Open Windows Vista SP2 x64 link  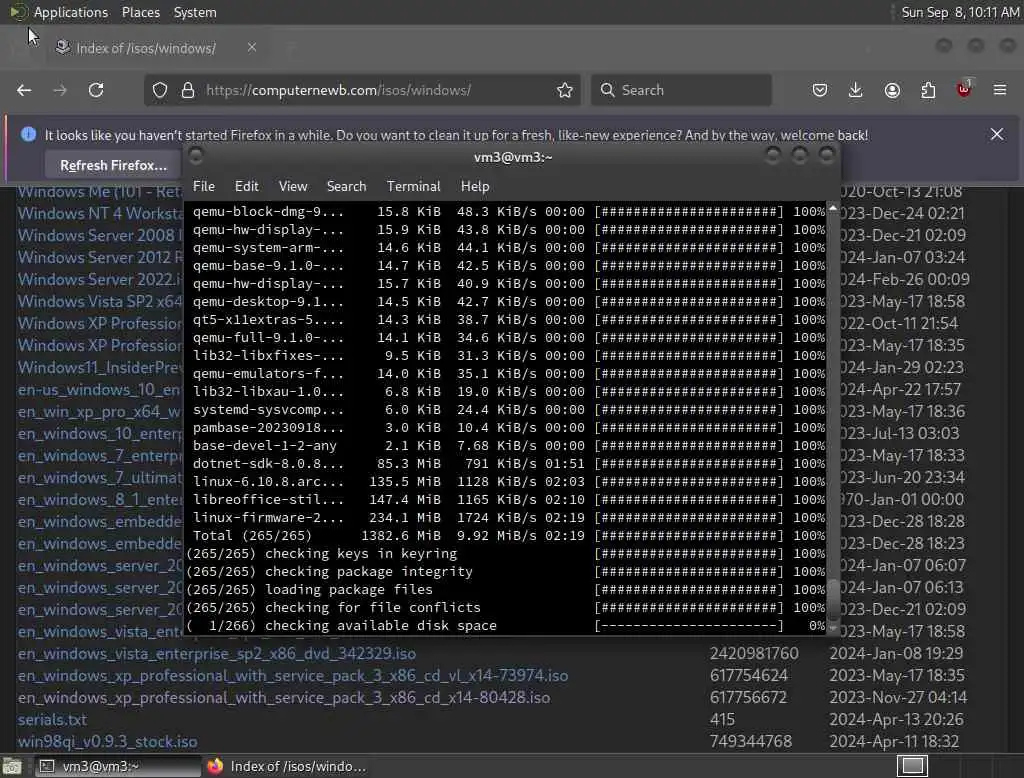pos(101,301)
